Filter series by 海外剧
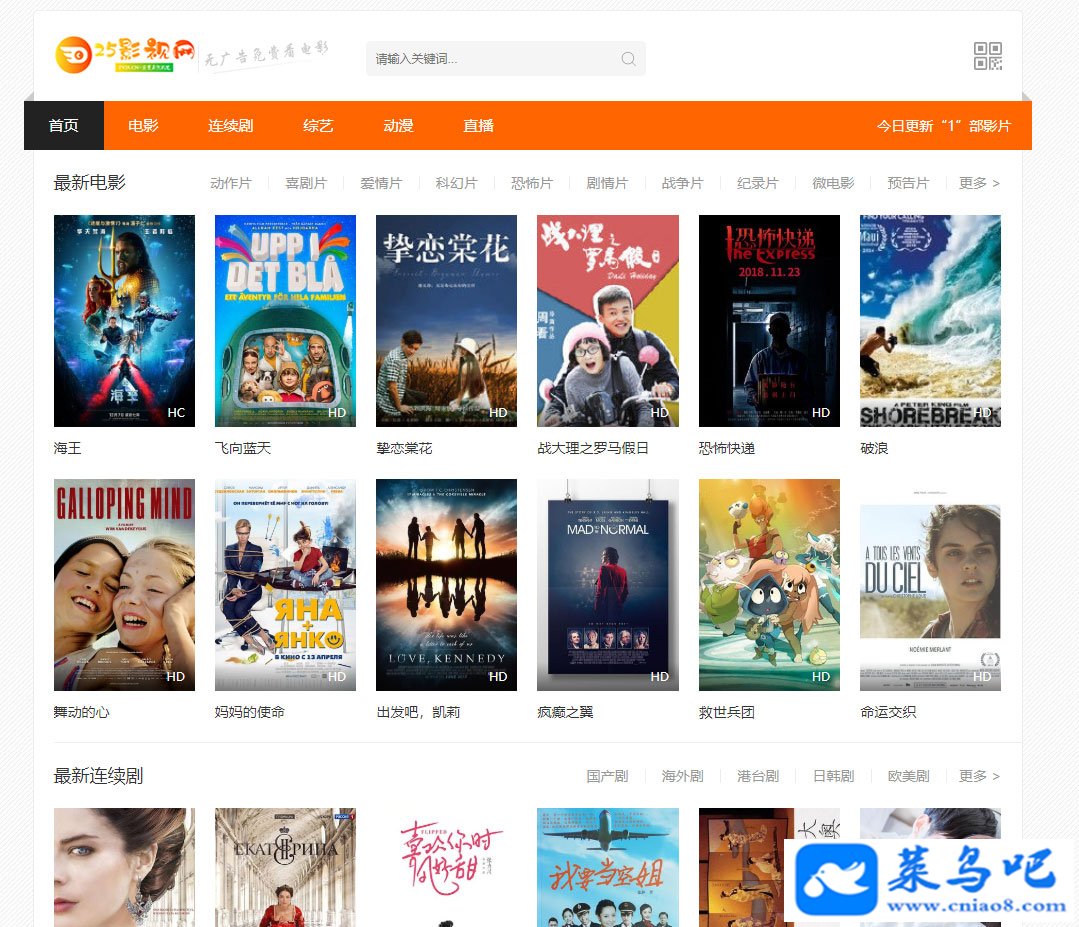This screenshot has width=1079, height=927. point(683,776)
